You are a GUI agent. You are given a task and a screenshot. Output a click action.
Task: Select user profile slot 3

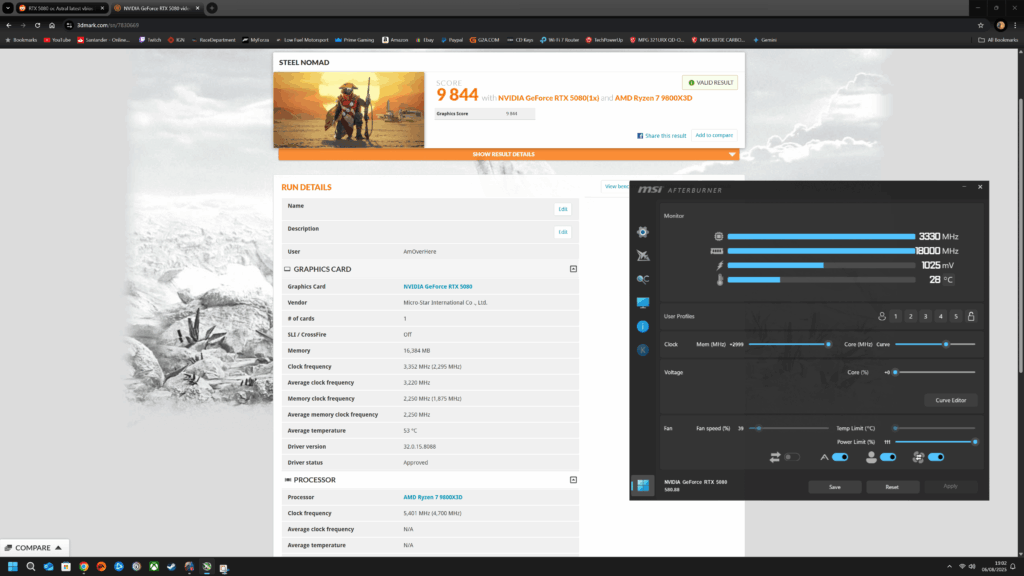point(925,316)
